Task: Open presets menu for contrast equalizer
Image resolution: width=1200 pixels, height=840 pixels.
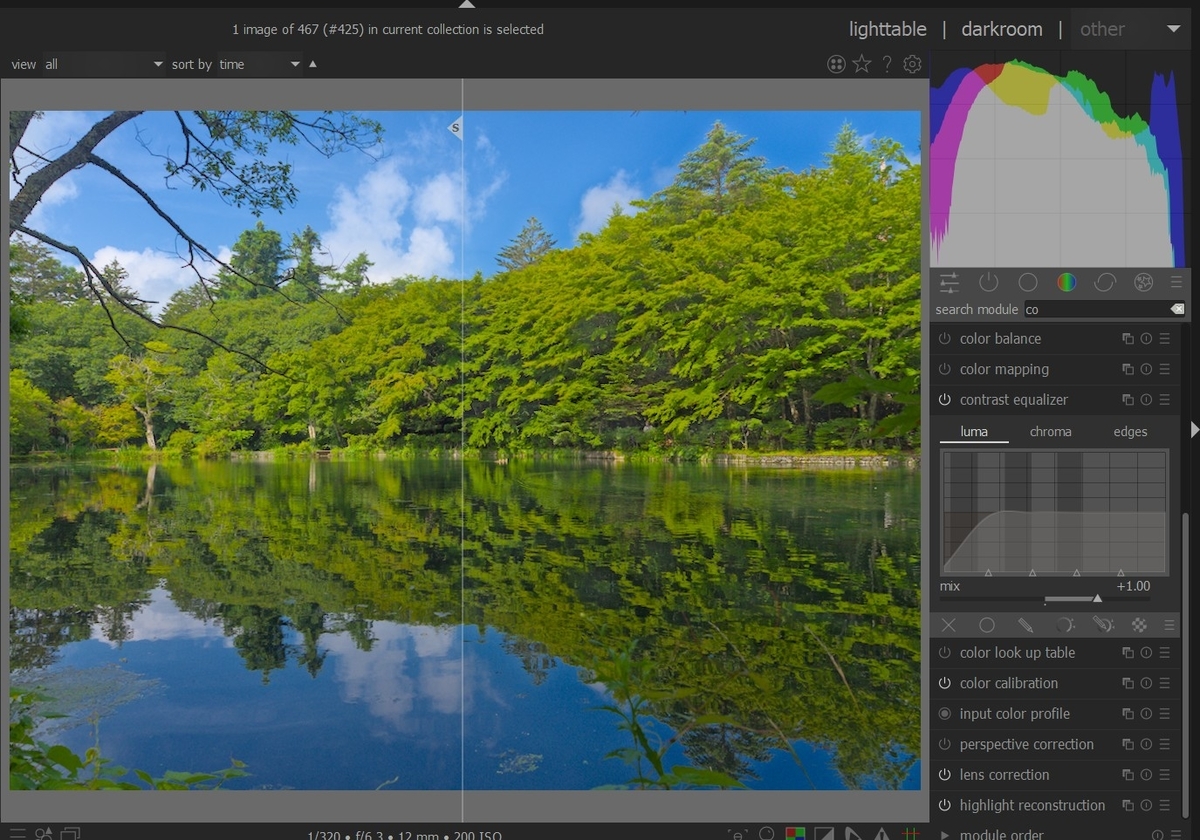Action: (1165, 400)
